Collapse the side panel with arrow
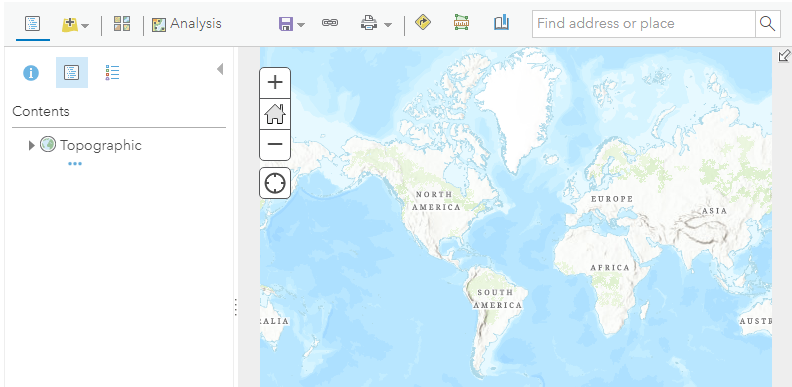Viewport: 792px width, 387px height. (220, 69)
